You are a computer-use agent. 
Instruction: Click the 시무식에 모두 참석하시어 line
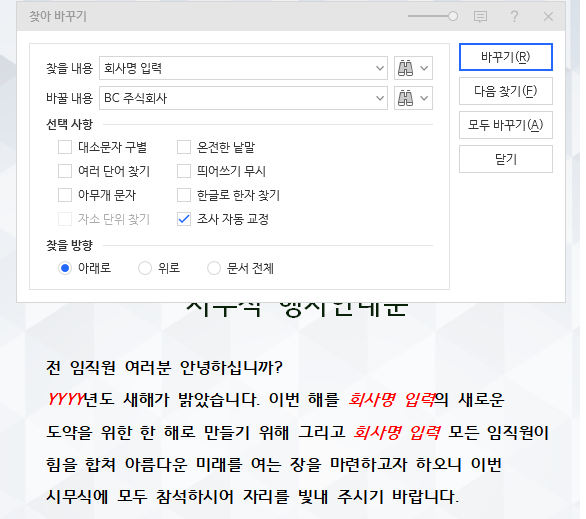coord(253,497)
